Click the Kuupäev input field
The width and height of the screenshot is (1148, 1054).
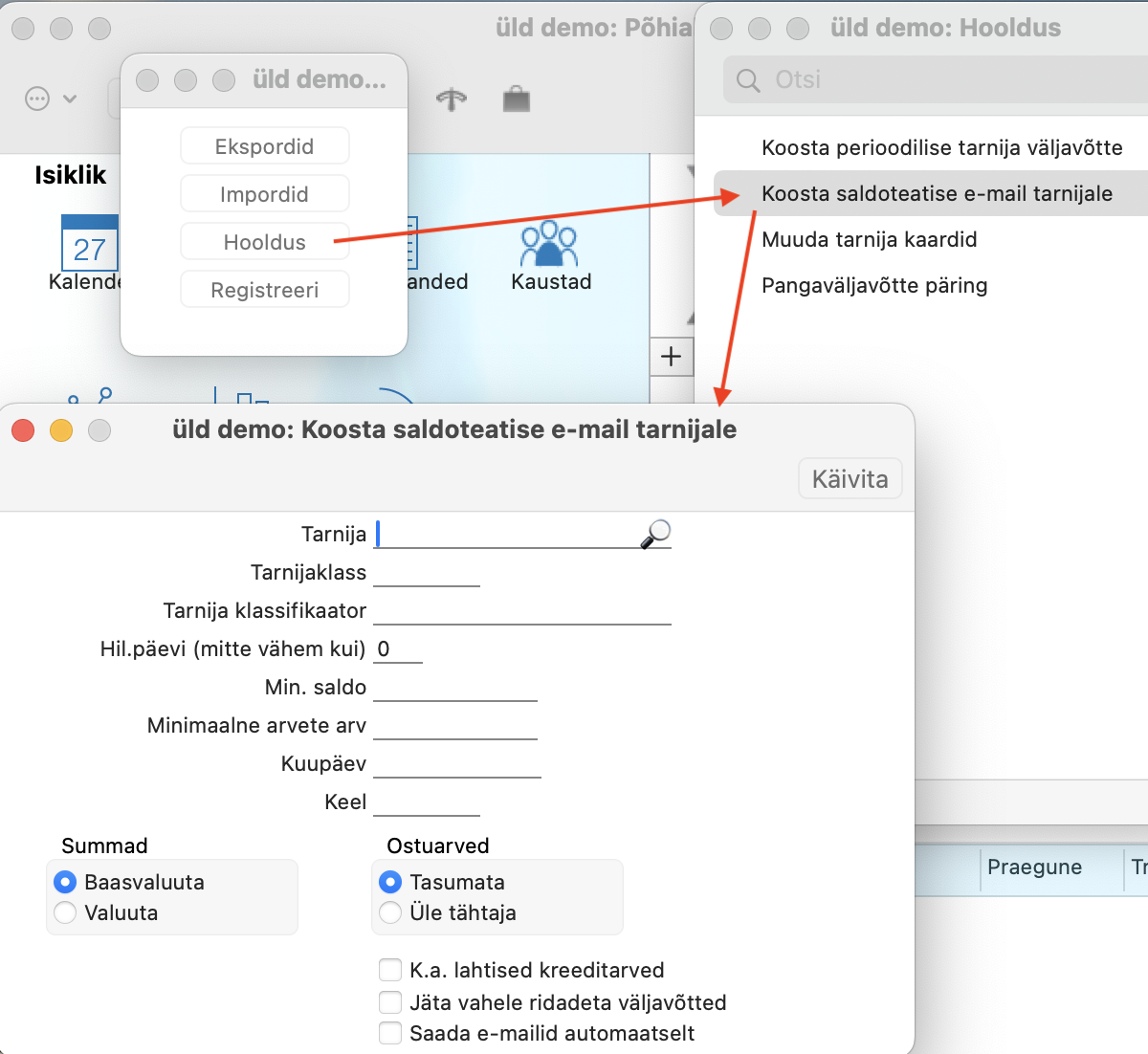coord(456,763)
